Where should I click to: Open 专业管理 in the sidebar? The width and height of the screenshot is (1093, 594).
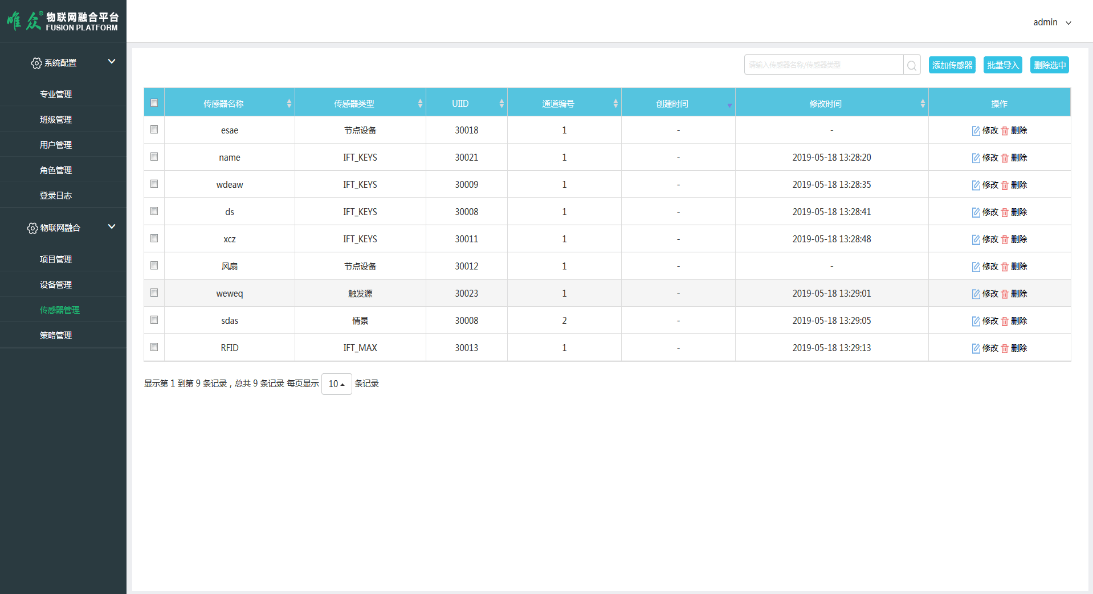[x=56, y=94]
